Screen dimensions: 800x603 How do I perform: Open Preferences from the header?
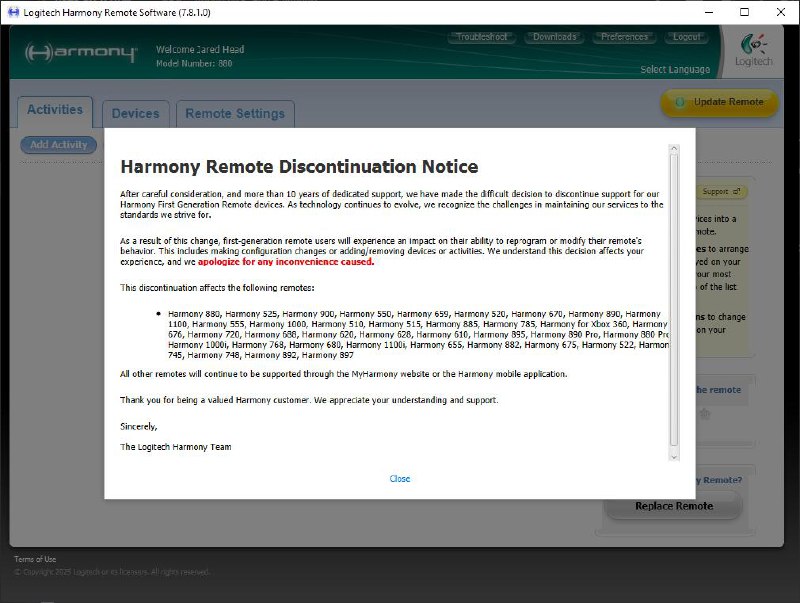tap(625, 37)
